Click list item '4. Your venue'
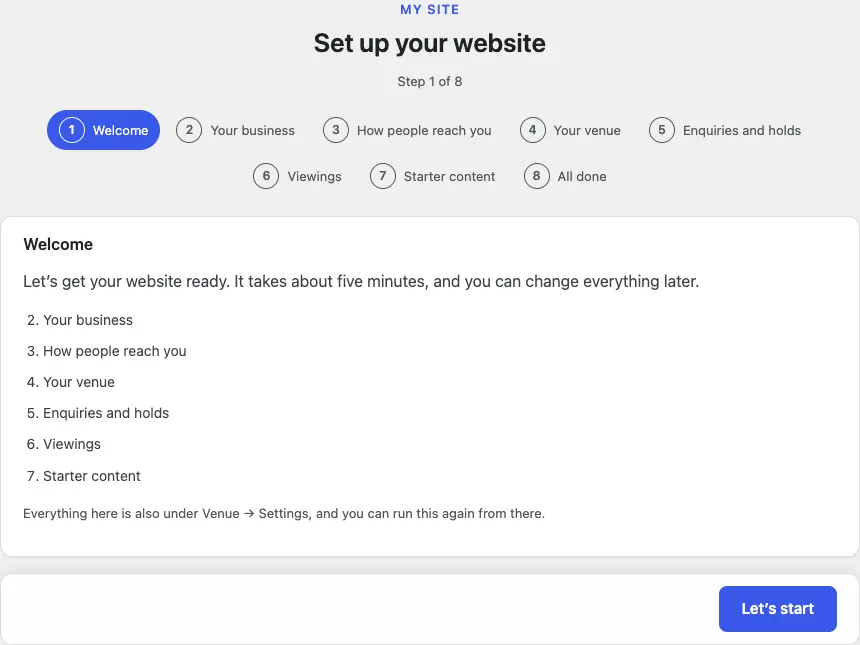860x645 pixels. (71, 382)
